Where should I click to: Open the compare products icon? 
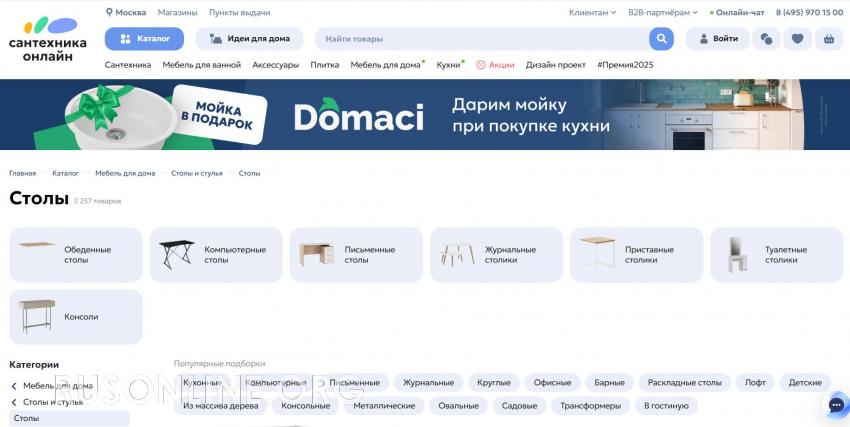click(767, 39)
